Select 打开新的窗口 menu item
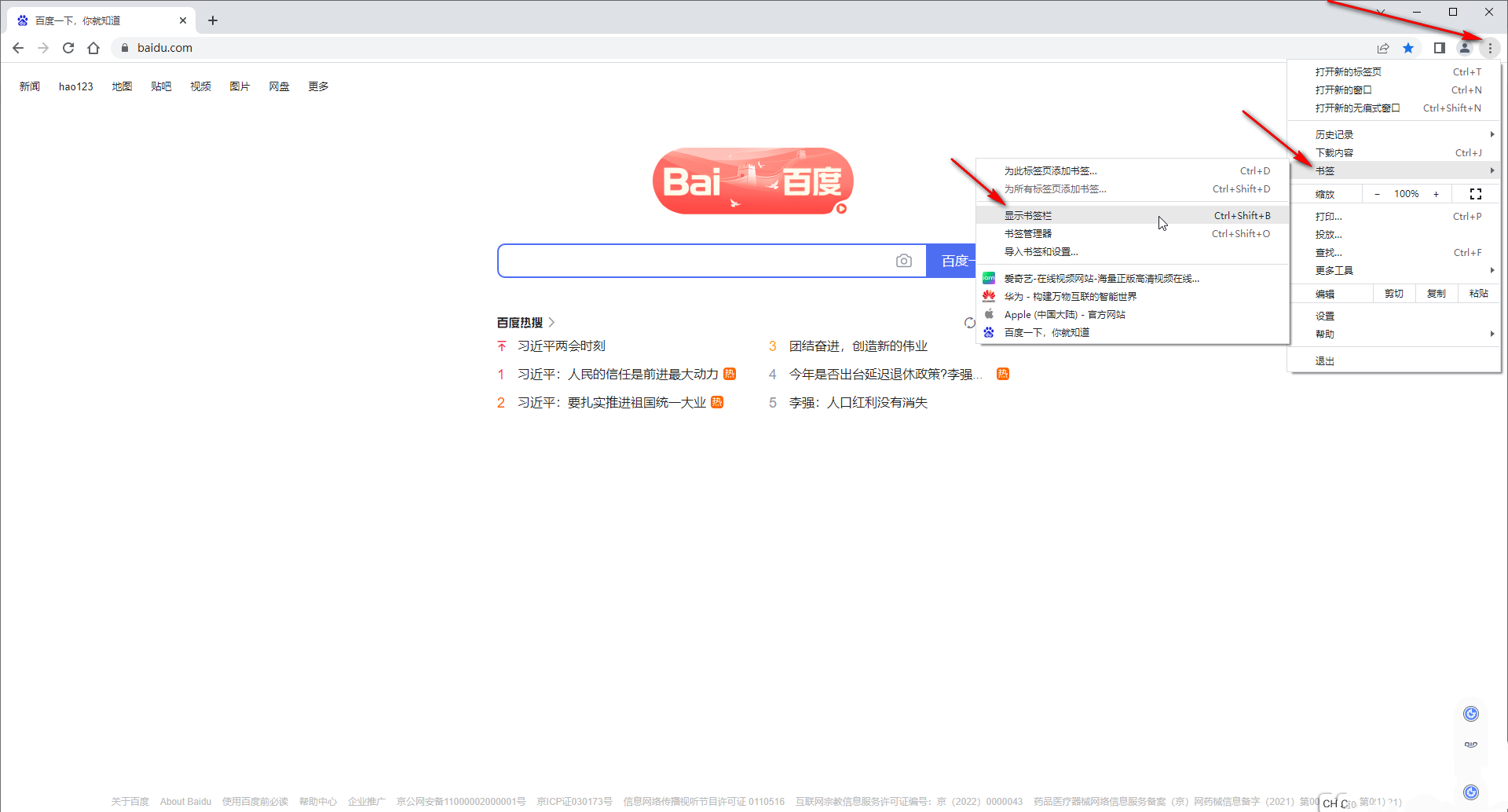The width and height of the screenshot is (1508, 812). [1395, 90]
